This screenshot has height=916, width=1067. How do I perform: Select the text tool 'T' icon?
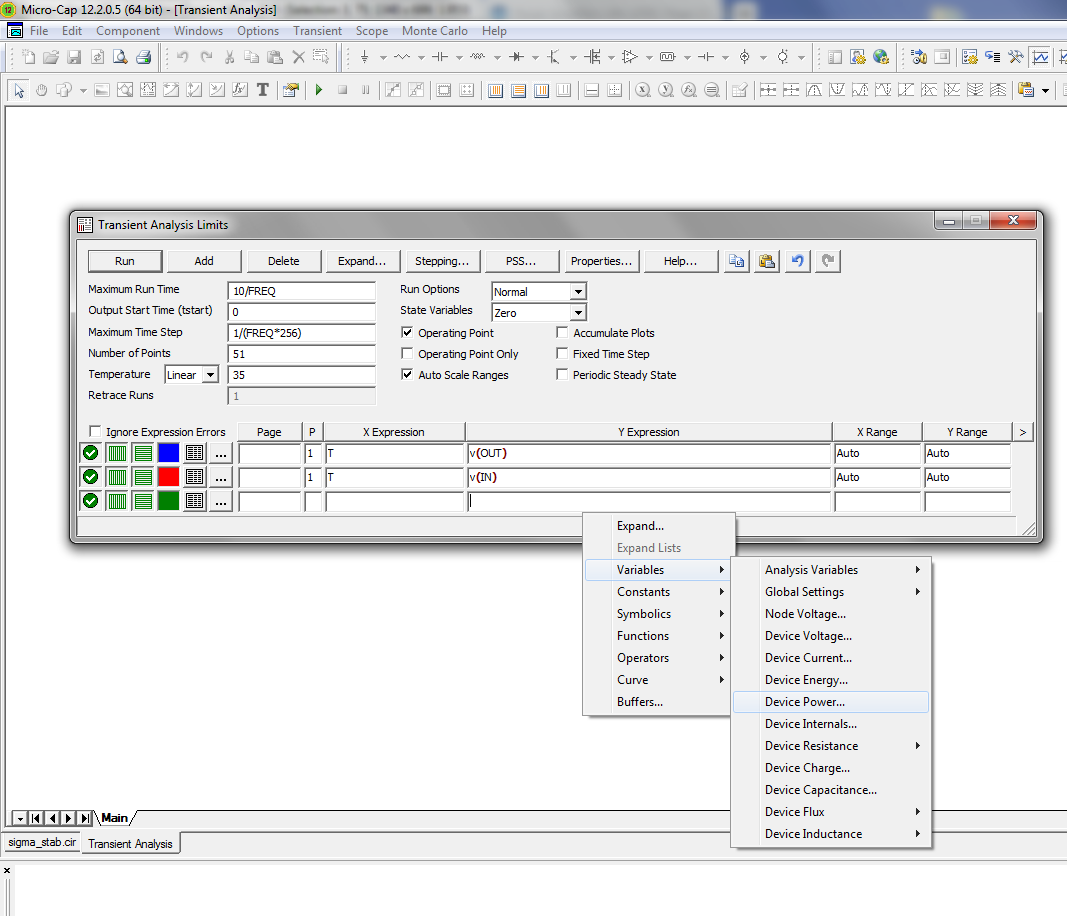263,90
